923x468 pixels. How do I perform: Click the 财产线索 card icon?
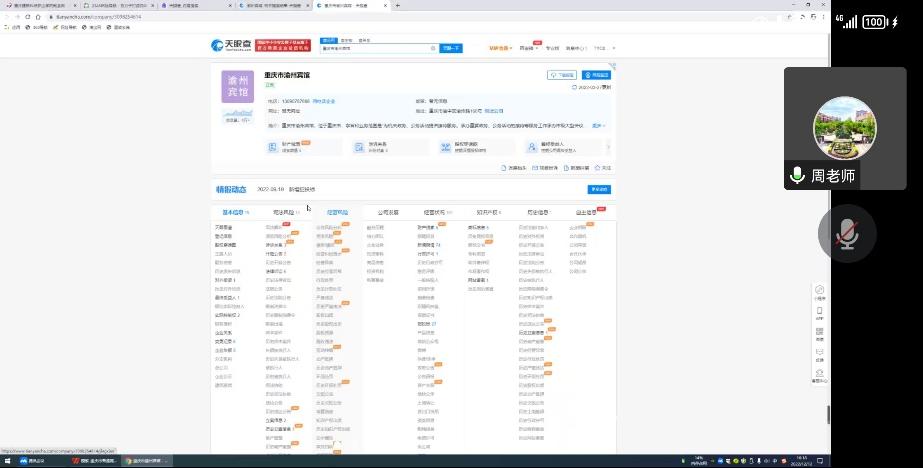pyautogui.click(x=271, y=147)
